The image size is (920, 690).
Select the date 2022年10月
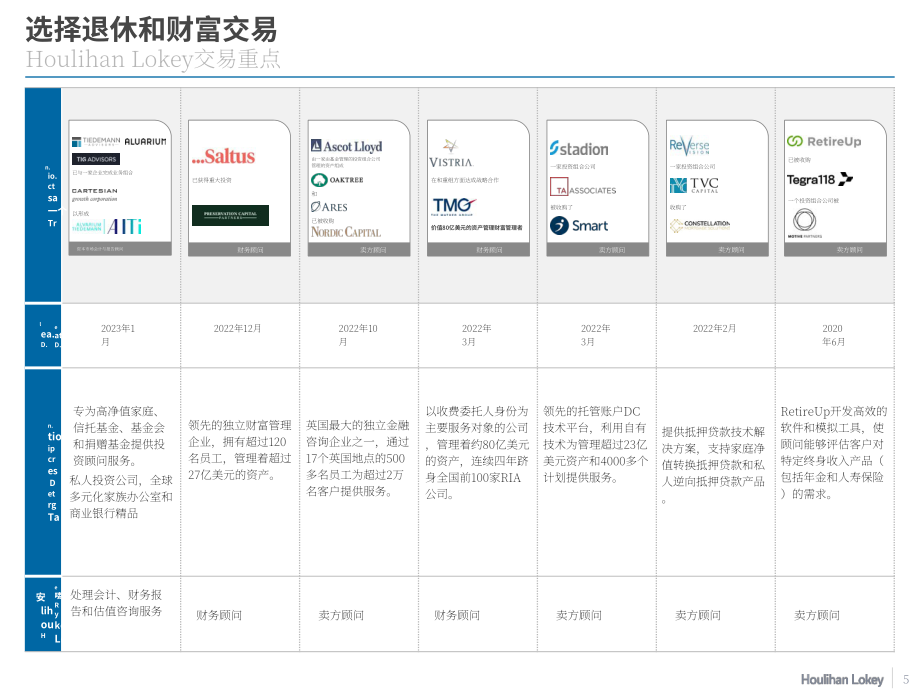click(x=357, y=335)
